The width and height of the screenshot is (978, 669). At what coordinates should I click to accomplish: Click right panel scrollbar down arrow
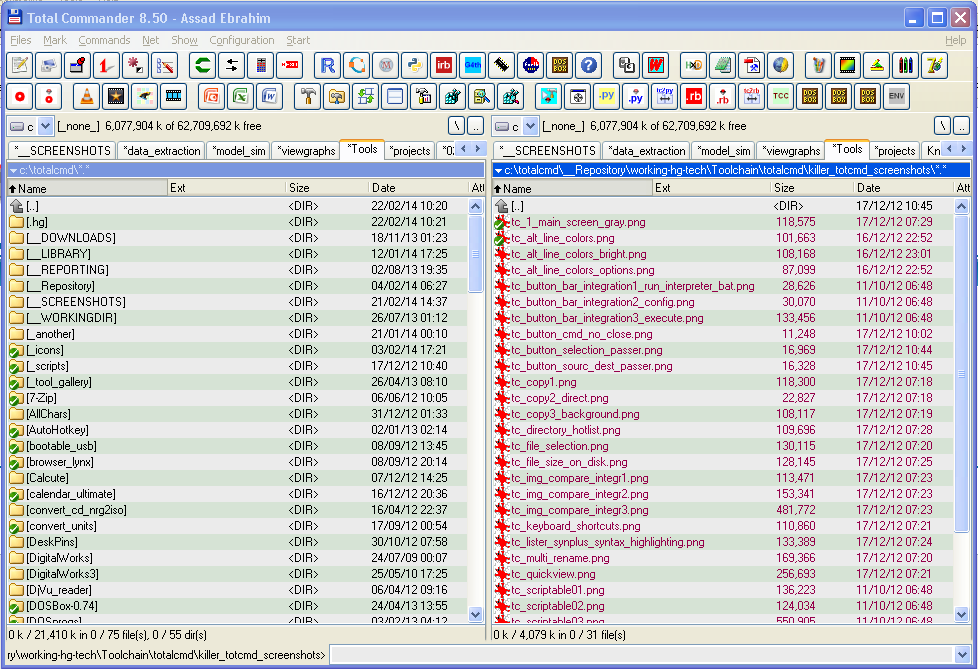pyautogui.click(x=961, y=615)
